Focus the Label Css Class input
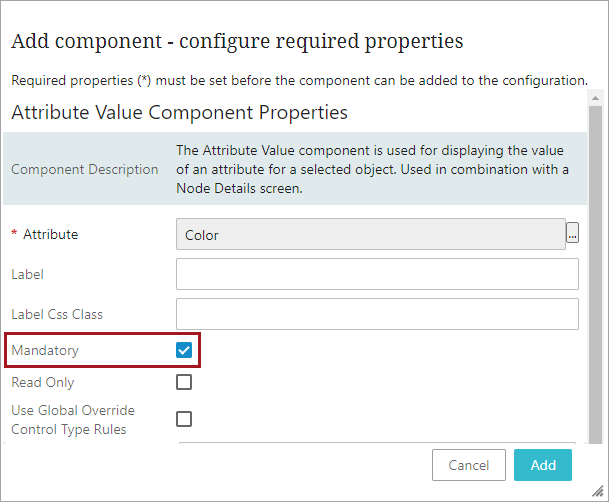This screenshot has height=502, width=609. pos(377,314)
